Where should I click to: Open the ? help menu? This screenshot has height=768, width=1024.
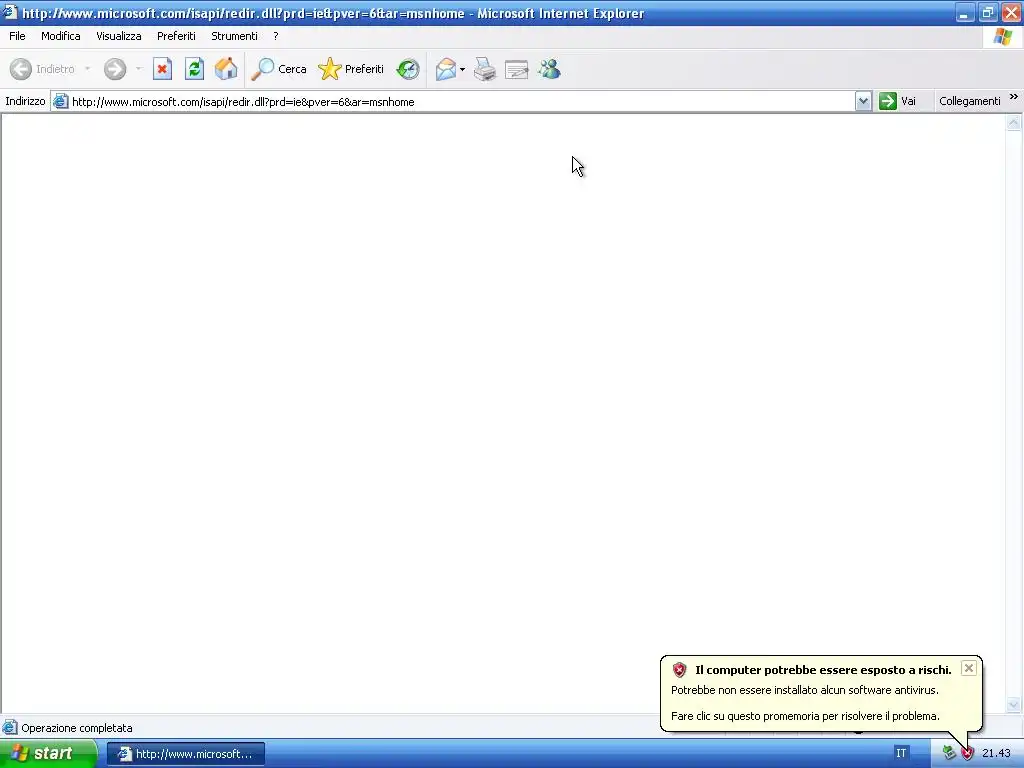276,36
